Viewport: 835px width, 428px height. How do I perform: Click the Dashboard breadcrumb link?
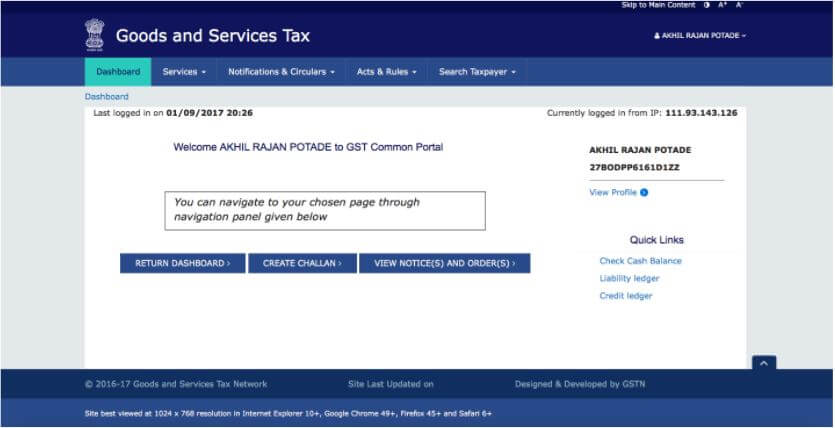107,97
